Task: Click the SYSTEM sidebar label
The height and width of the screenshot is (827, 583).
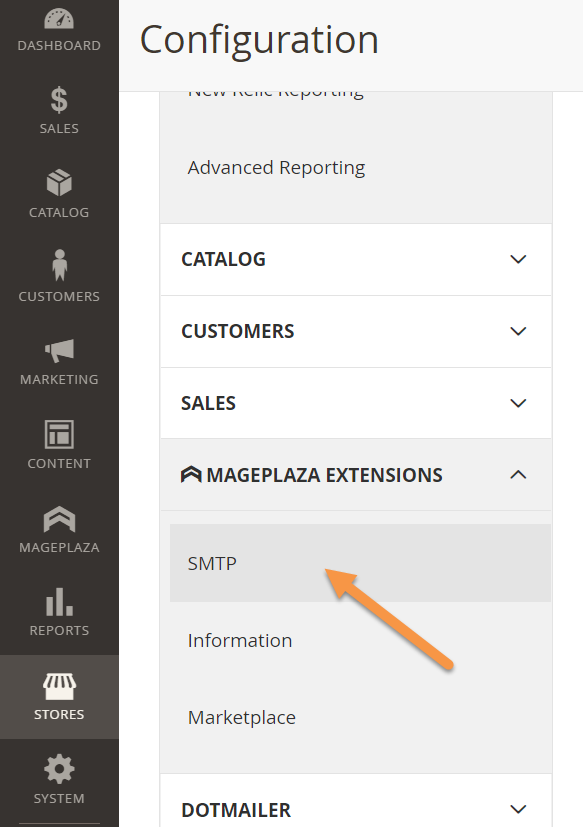Action: (59, 798)
